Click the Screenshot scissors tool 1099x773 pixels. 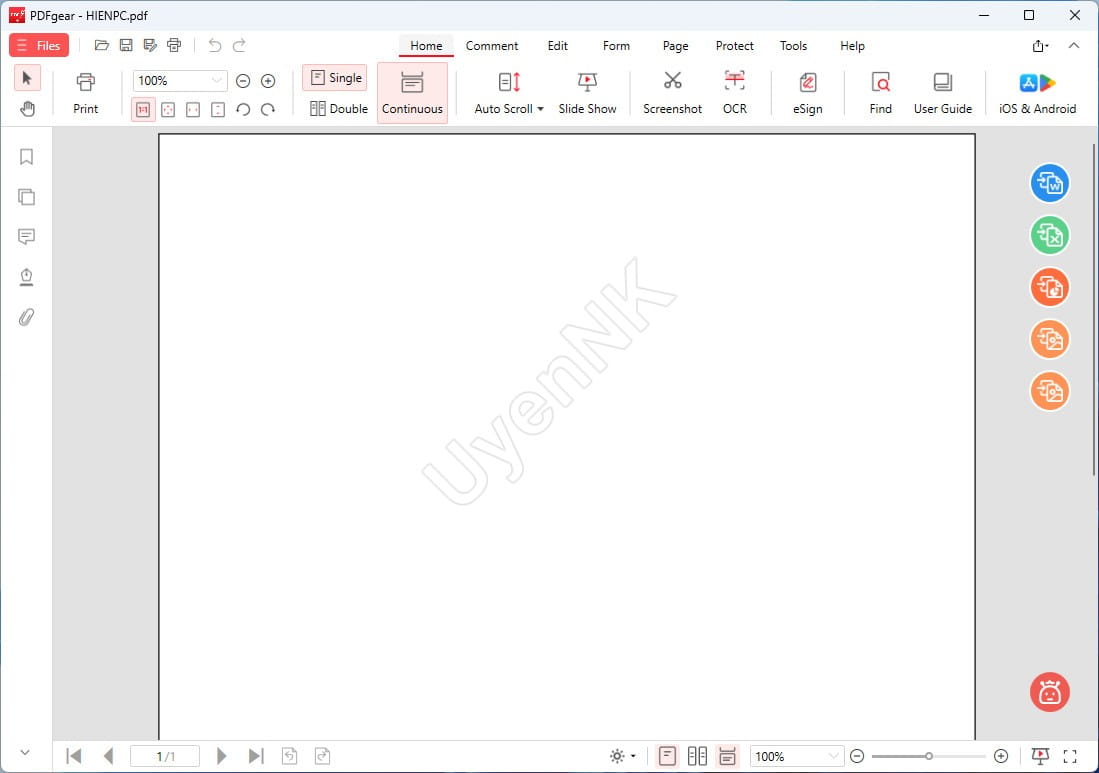tap(672, 93)
